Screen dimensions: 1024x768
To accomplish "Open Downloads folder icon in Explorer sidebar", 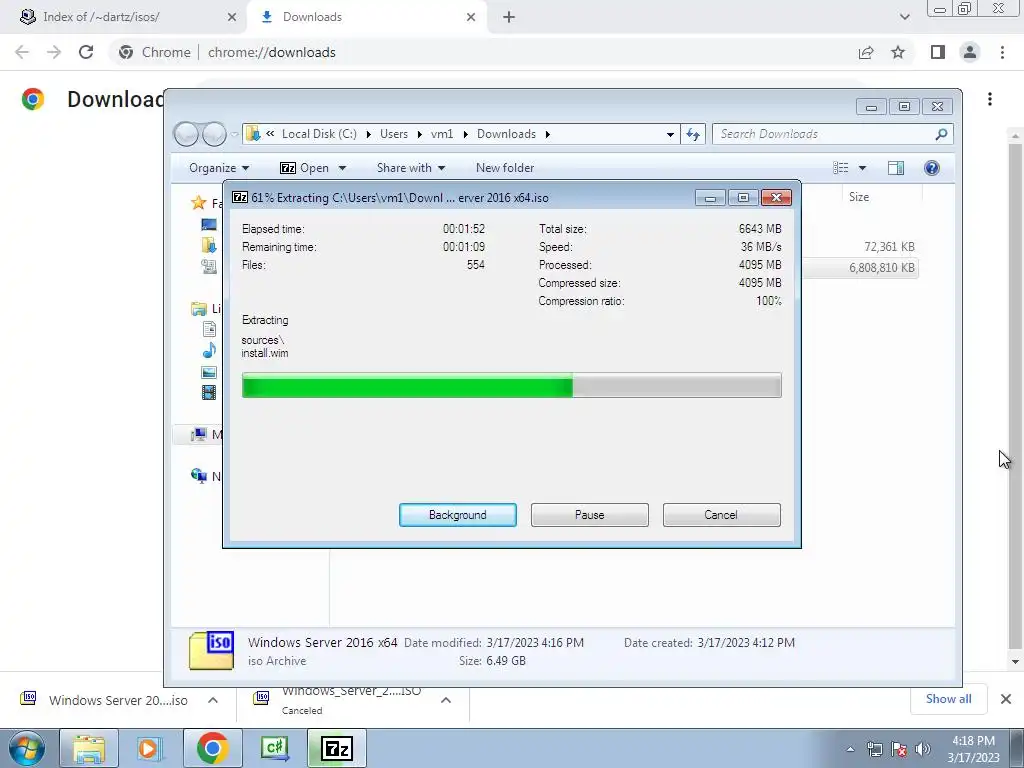I will coord(209,245).
